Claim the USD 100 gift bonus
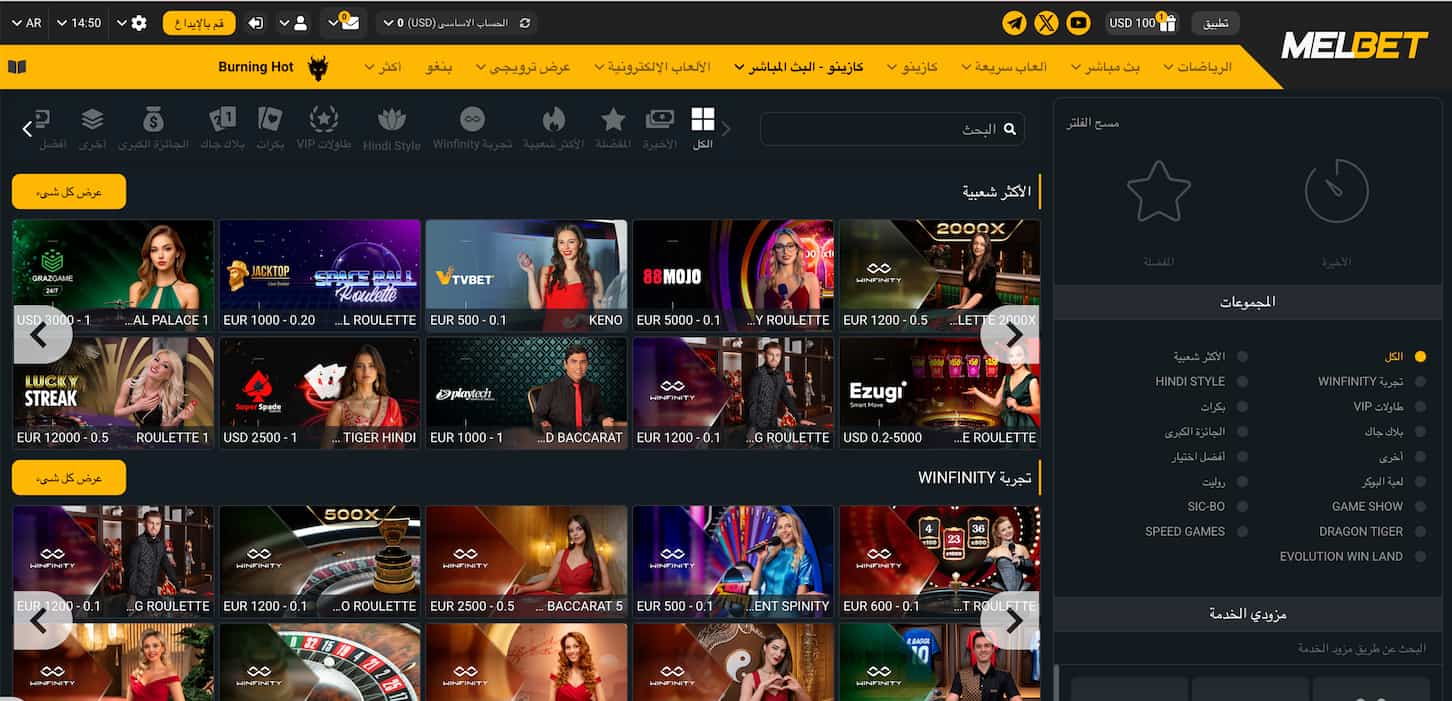Image resolution: width=1452 pixels, height=701 pixels. click(x=1141, y=22)
